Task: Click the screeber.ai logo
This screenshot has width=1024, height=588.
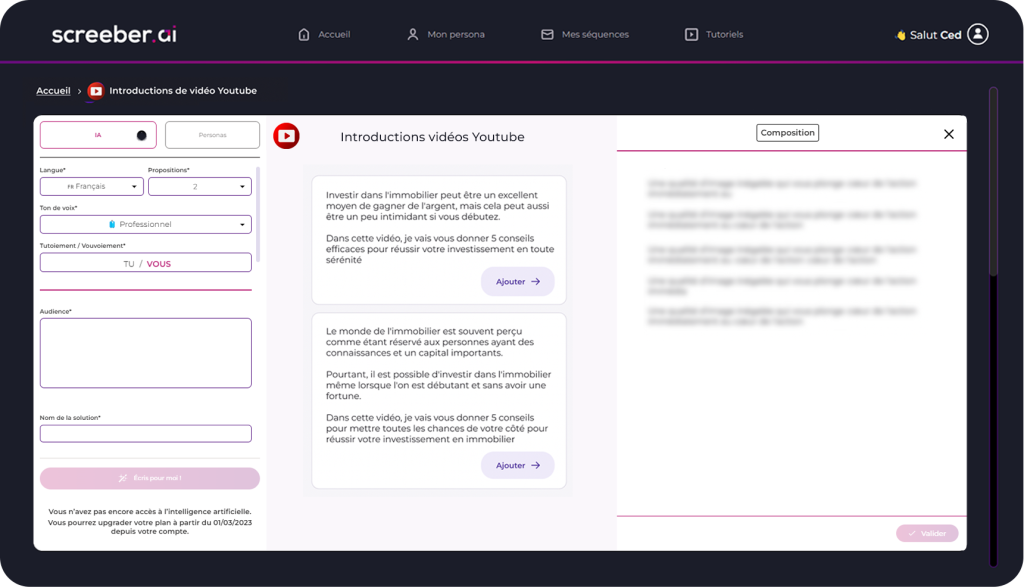Action: (114, 34)
